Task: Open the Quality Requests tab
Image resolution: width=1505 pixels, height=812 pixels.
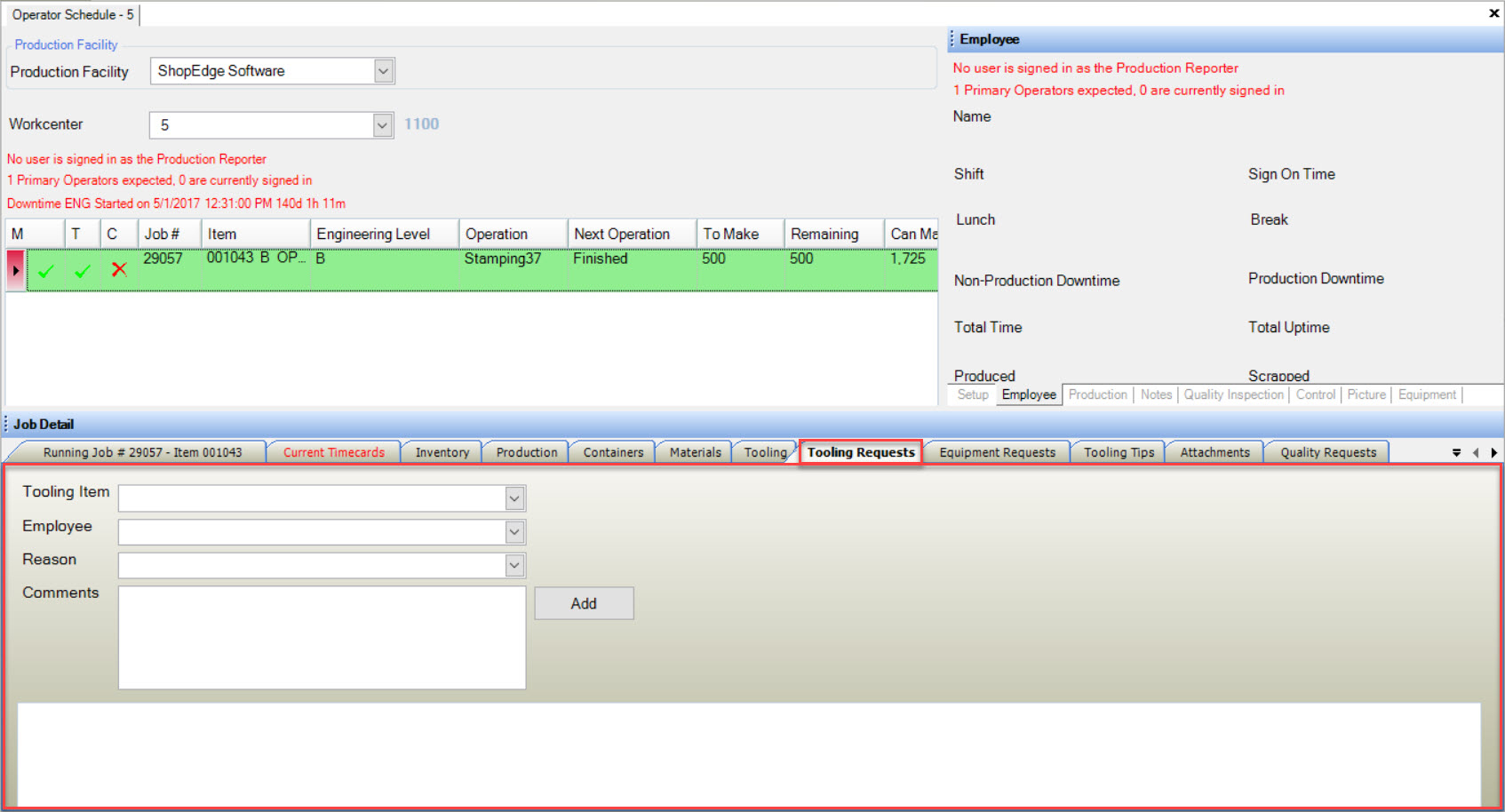Action: click(1328, 452)
